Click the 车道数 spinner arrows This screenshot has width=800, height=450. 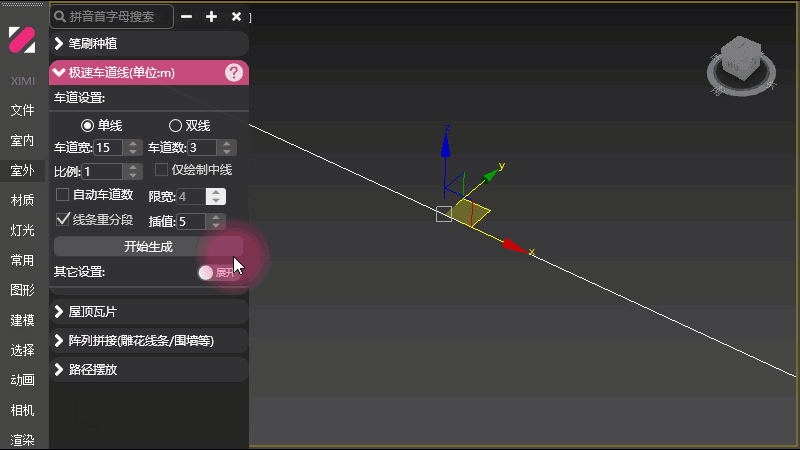click(227, 147)
